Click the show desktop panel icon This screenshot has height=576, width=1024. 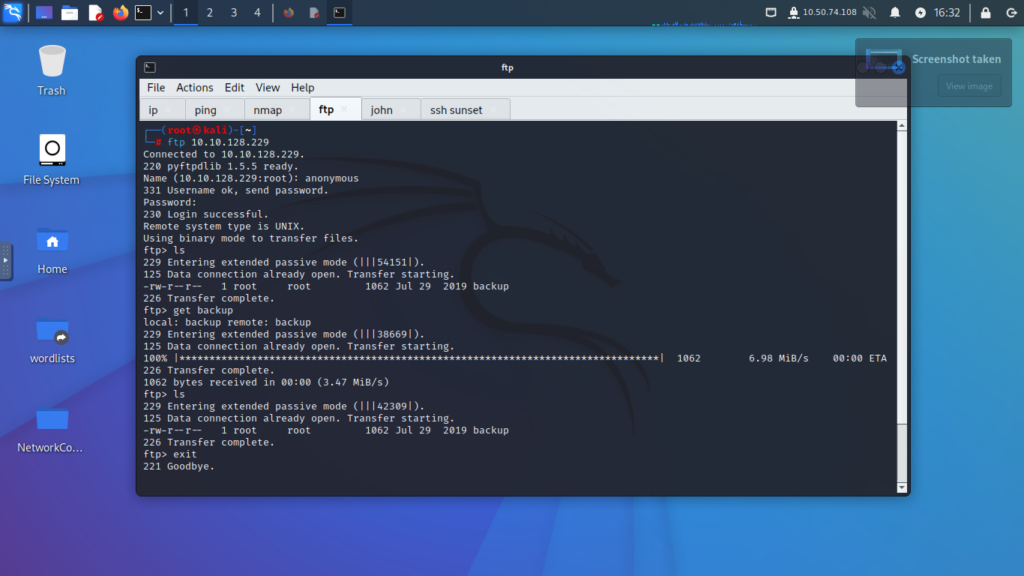point(44,13)
